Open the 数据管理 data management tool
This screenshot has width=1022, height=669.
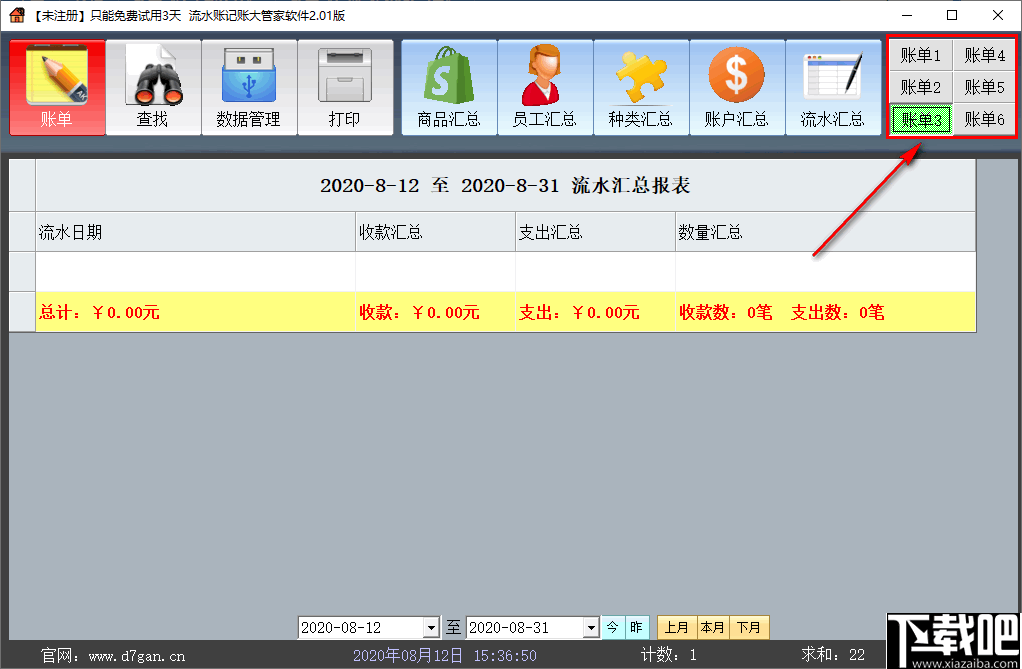coord(249,86)
